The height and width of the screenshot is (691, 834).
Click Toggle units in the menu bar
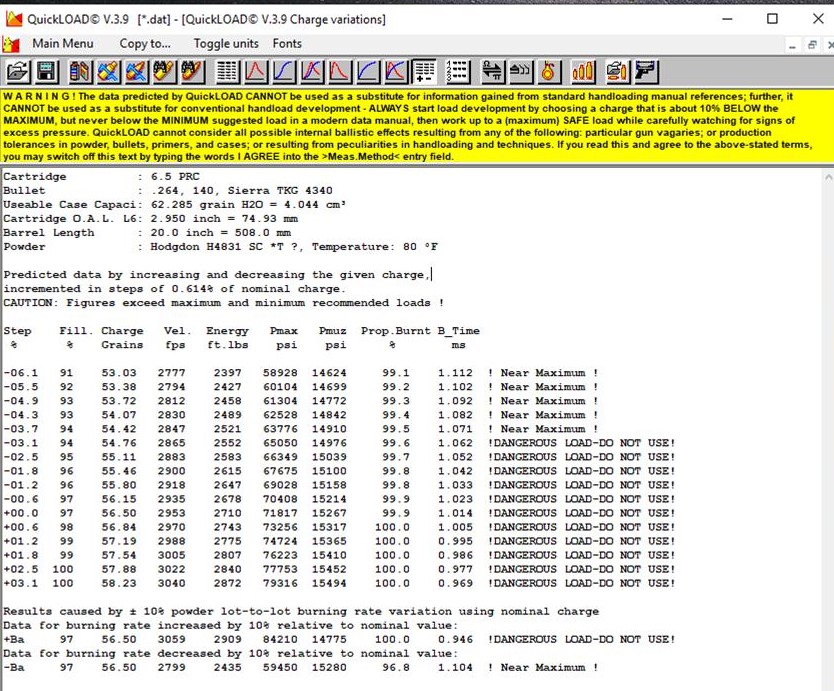click(226, 44)
